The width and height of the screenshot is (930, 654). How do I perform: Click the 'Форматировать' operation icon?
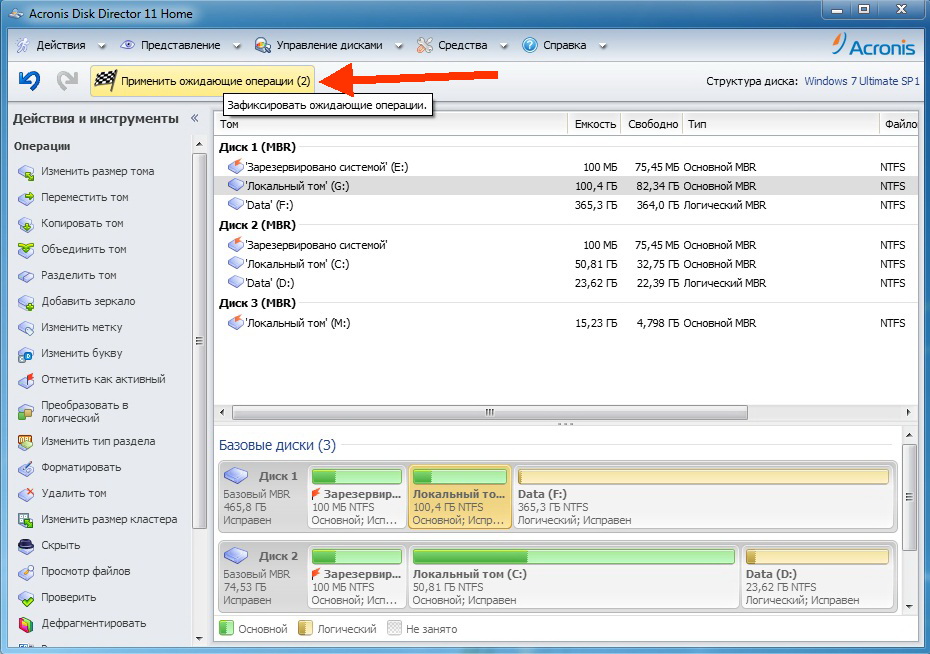[26, 468]
